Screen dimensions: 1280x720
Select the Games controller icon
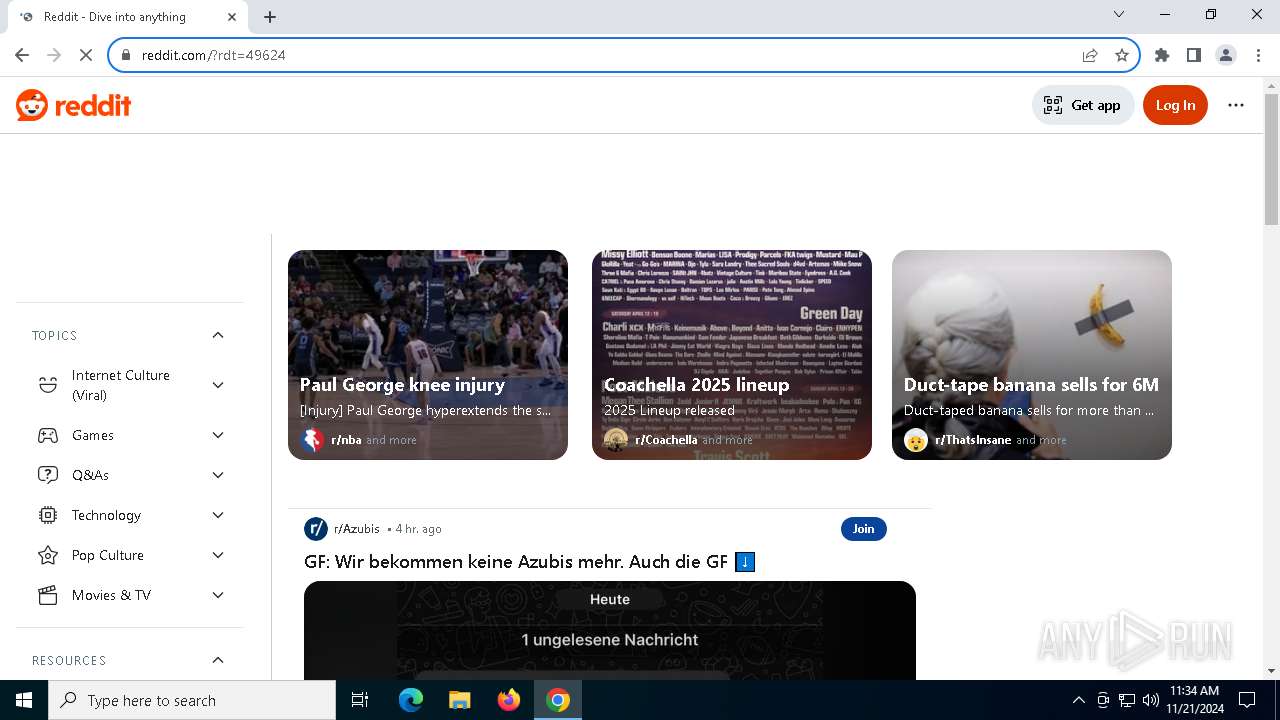pos(48,435)
